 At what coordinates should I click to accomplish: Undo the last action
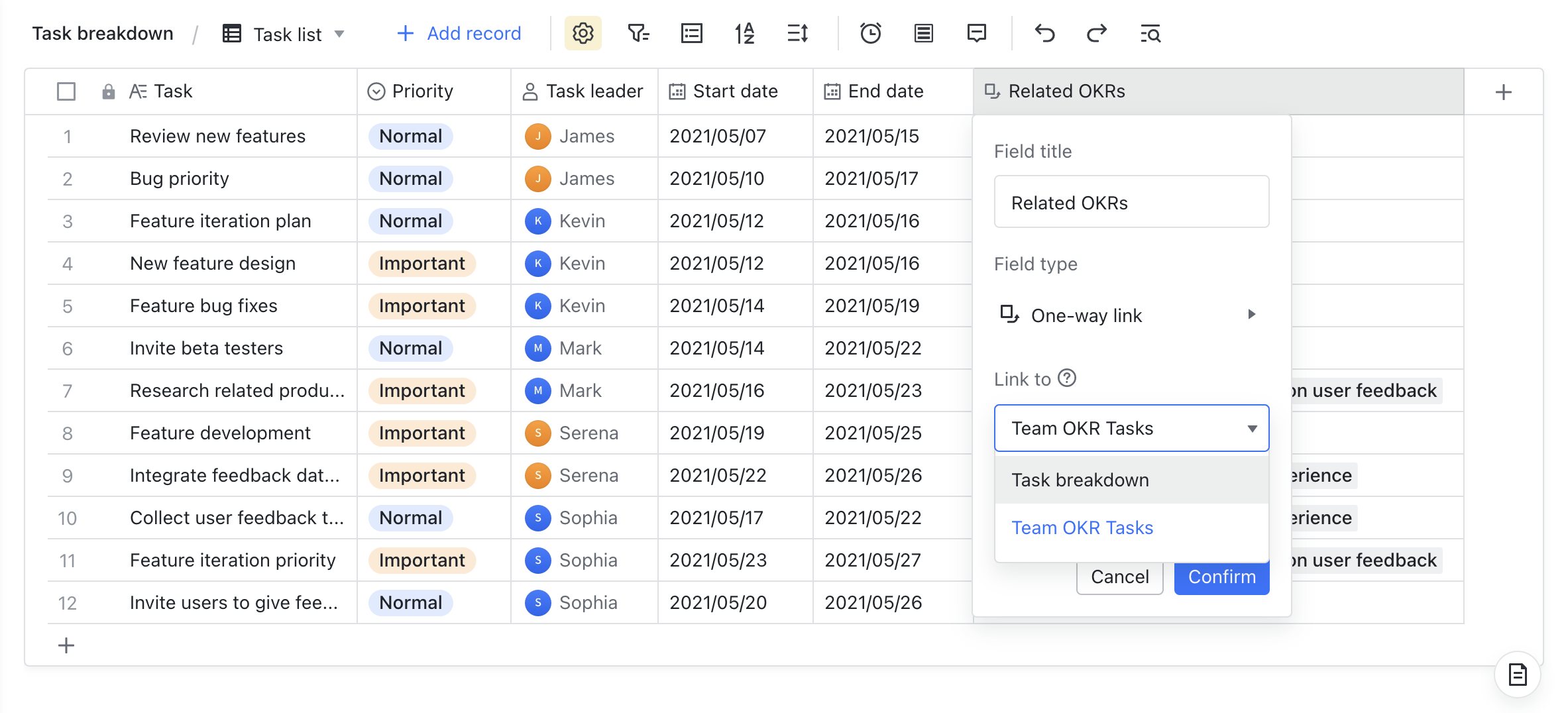(x=1044, y=33)
